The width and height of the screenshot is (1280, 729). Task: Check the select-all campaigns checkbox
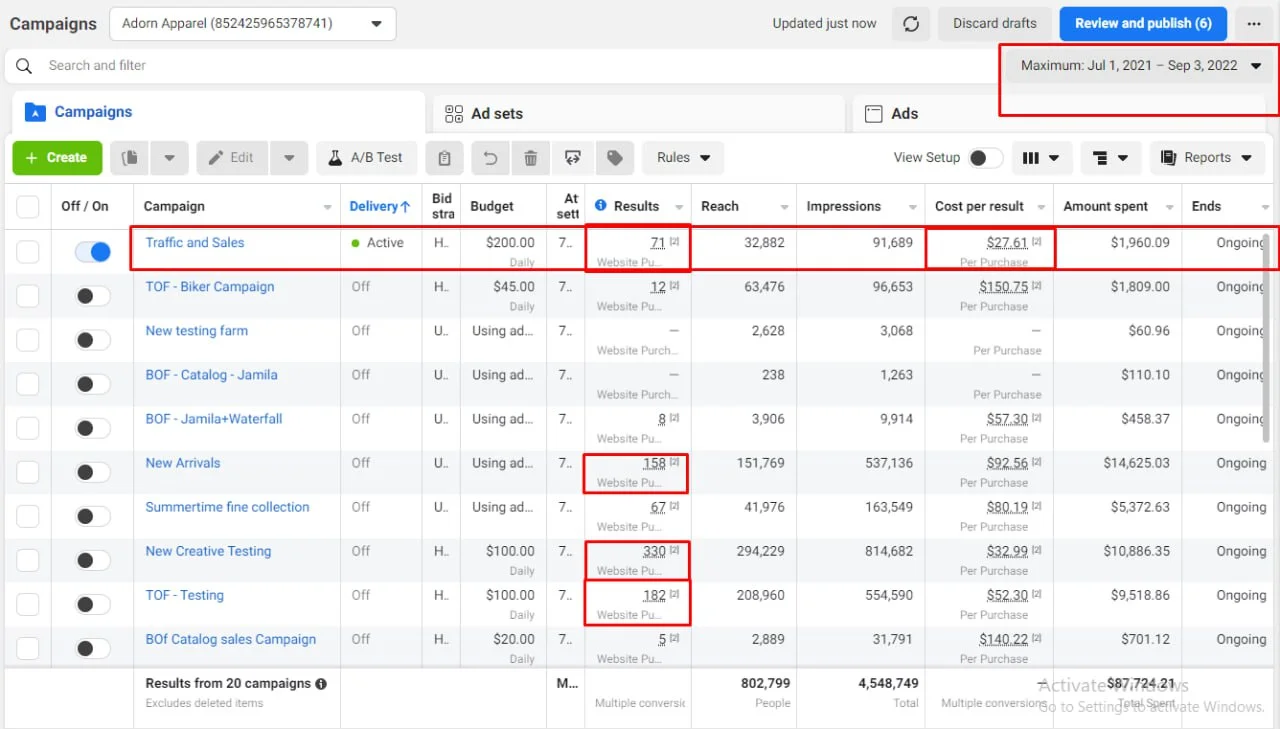click(28, 207)
